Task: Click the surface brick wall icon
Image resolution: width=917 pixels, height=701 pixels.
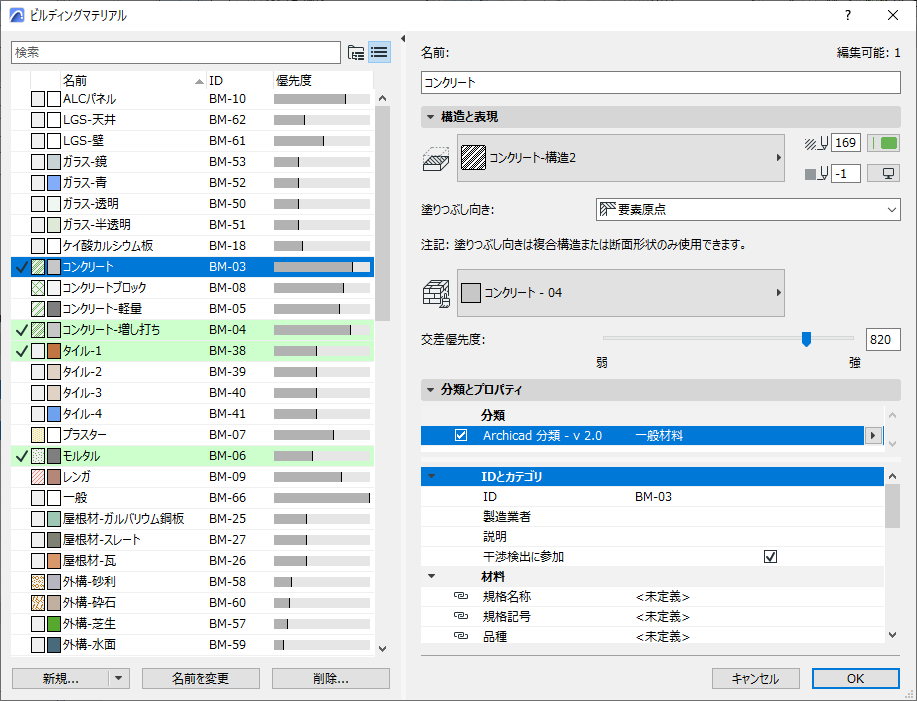Action: point(436,293)
